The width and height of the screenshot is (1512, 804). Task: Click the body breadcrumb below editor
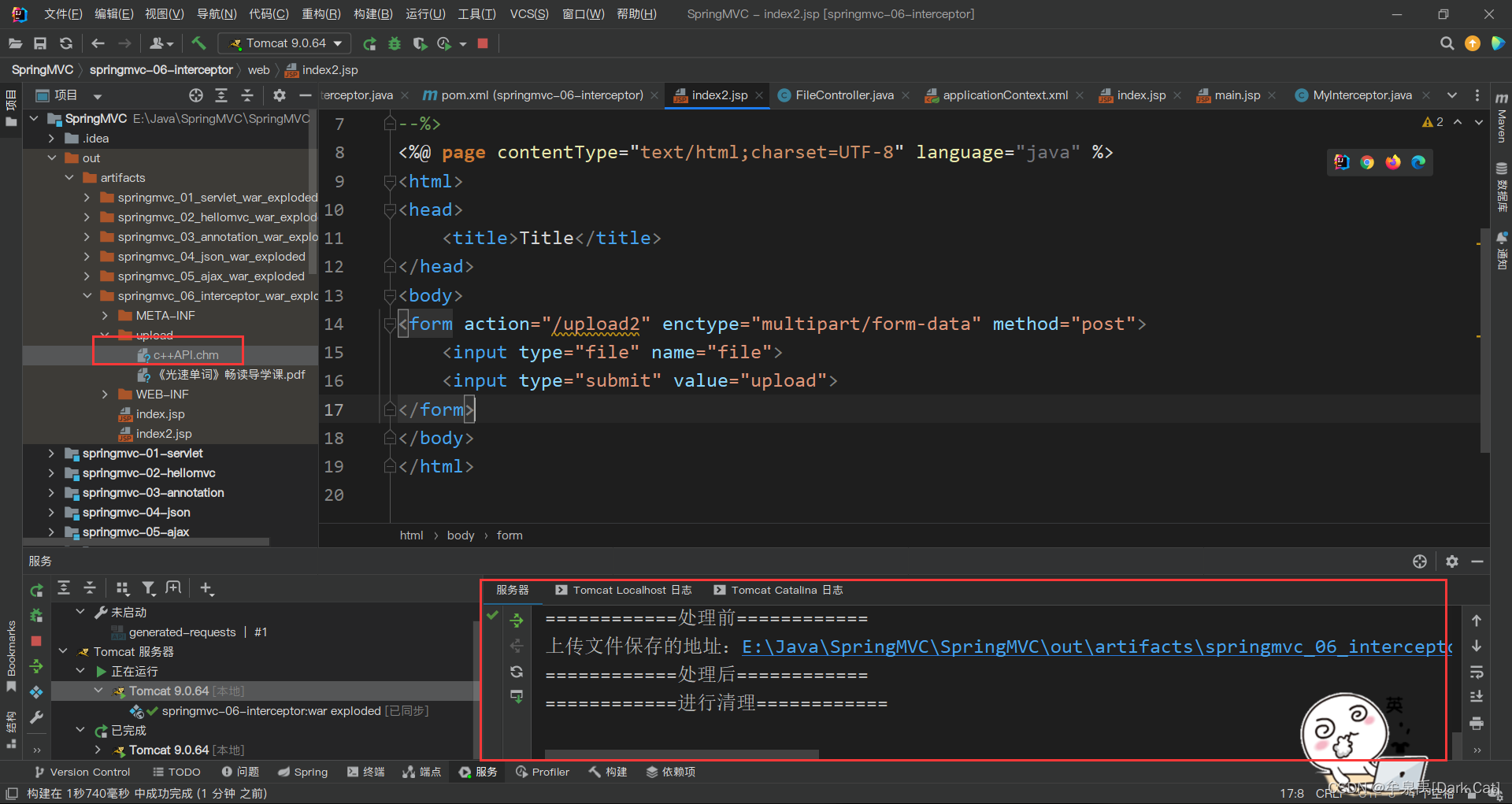click(461, 535)
